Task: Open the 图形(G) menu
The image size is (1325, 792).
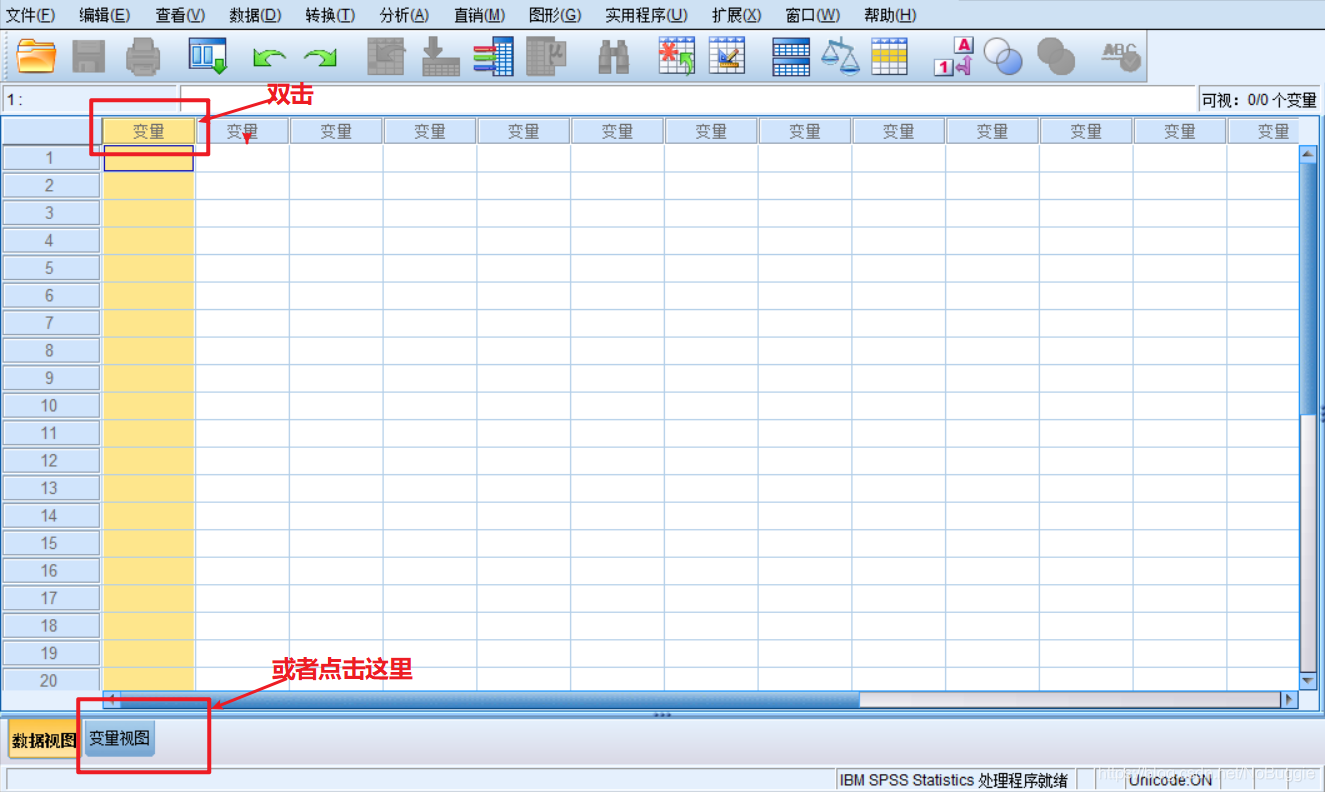Action: point(555,15)
